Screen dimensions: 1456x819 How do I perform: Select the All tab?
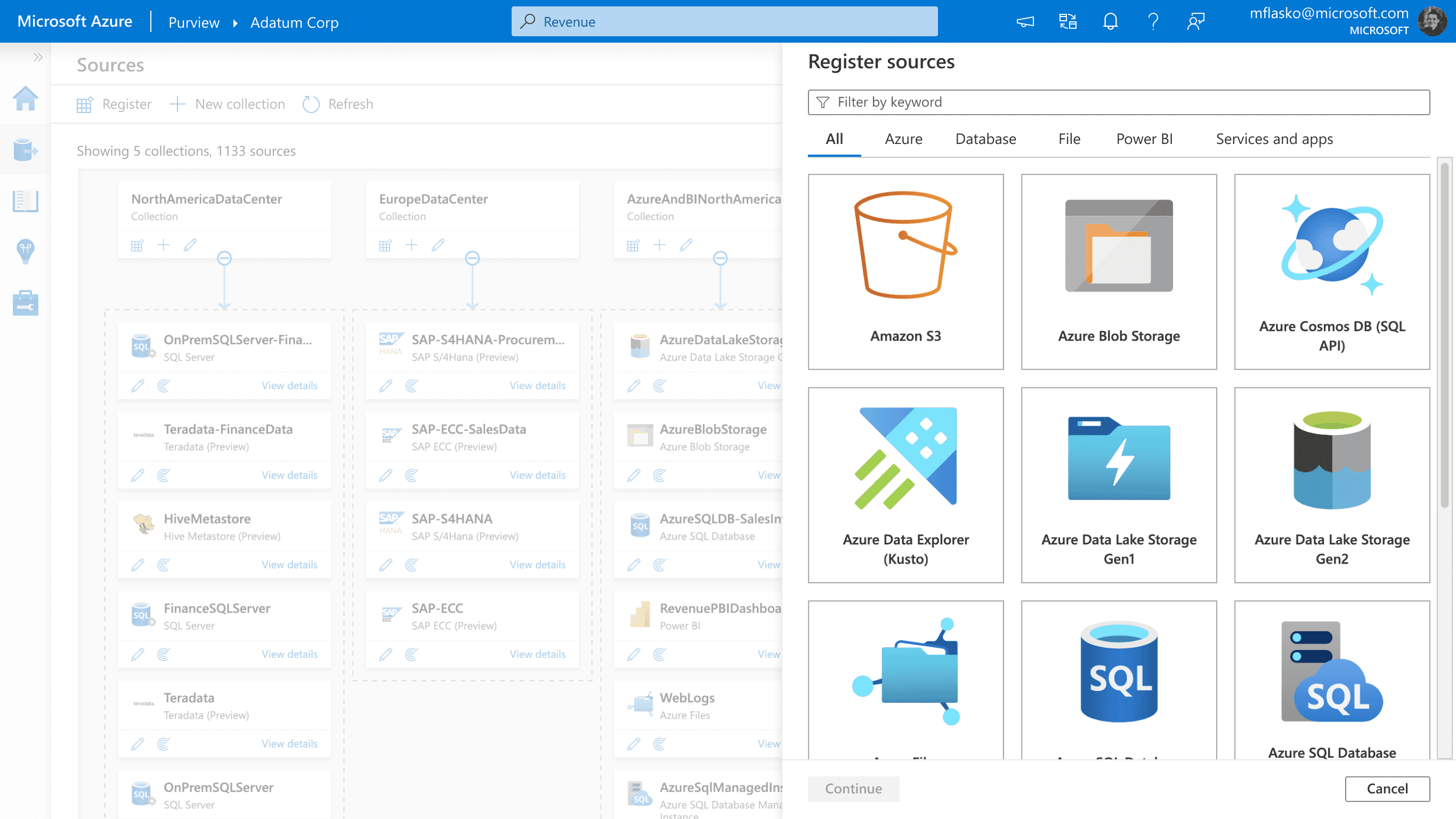coord(834,139)
